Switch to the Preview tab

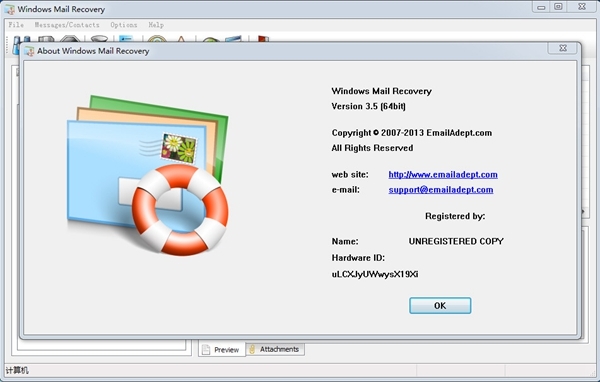tap(222, 349)
